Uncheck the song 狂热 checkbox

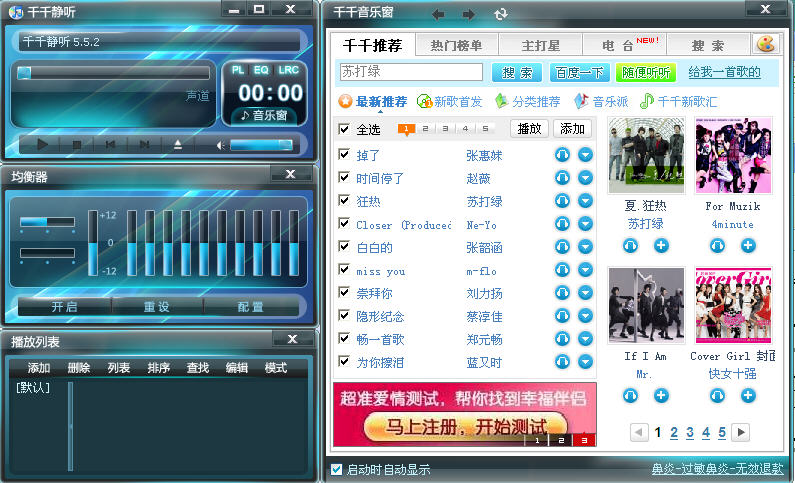pyautogui.click(x=345, y=201)
